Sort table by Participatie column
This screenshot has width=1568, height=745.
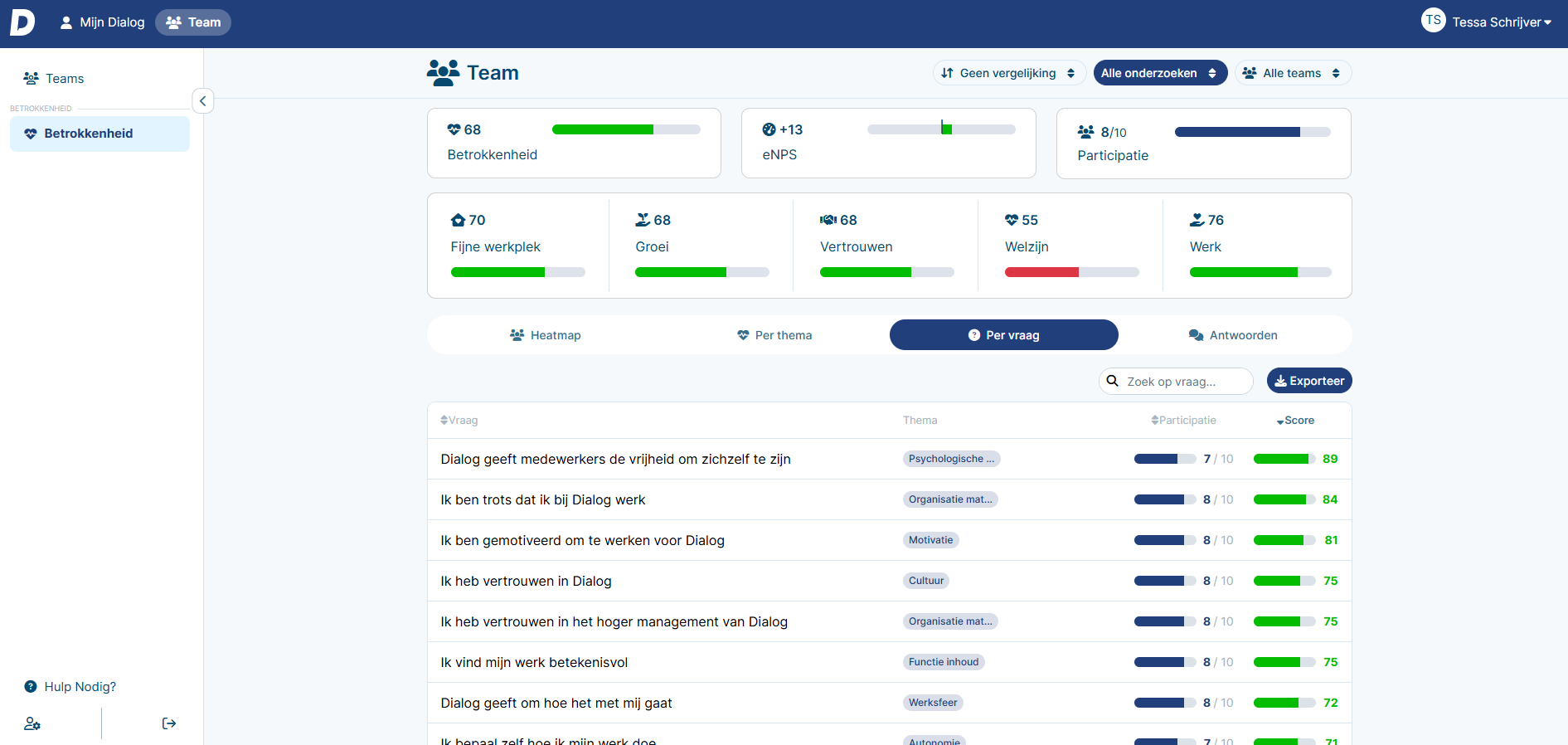click(x=1183, y=421)
